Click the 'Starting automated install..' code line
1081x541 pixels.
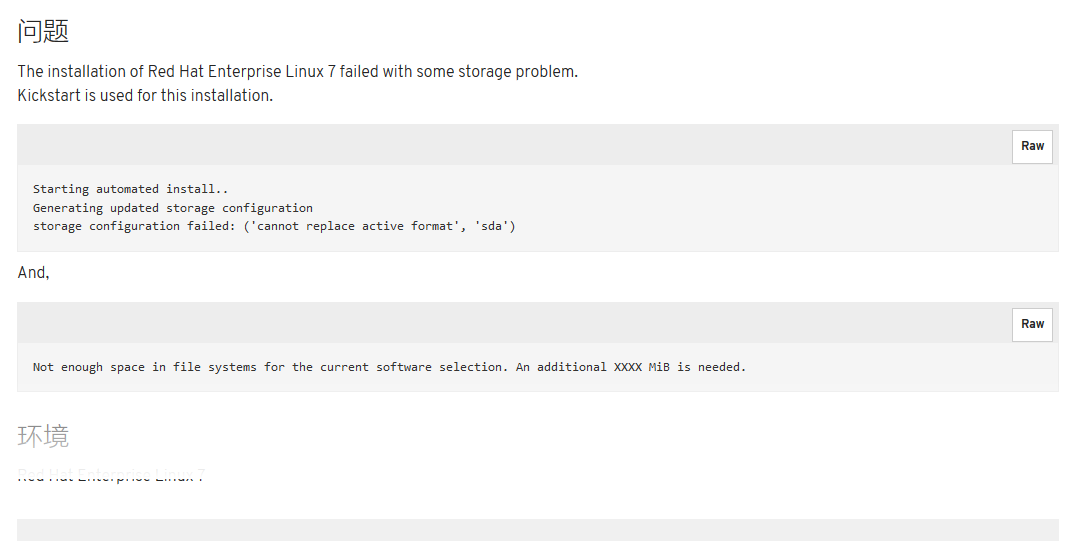pos(130,189)
